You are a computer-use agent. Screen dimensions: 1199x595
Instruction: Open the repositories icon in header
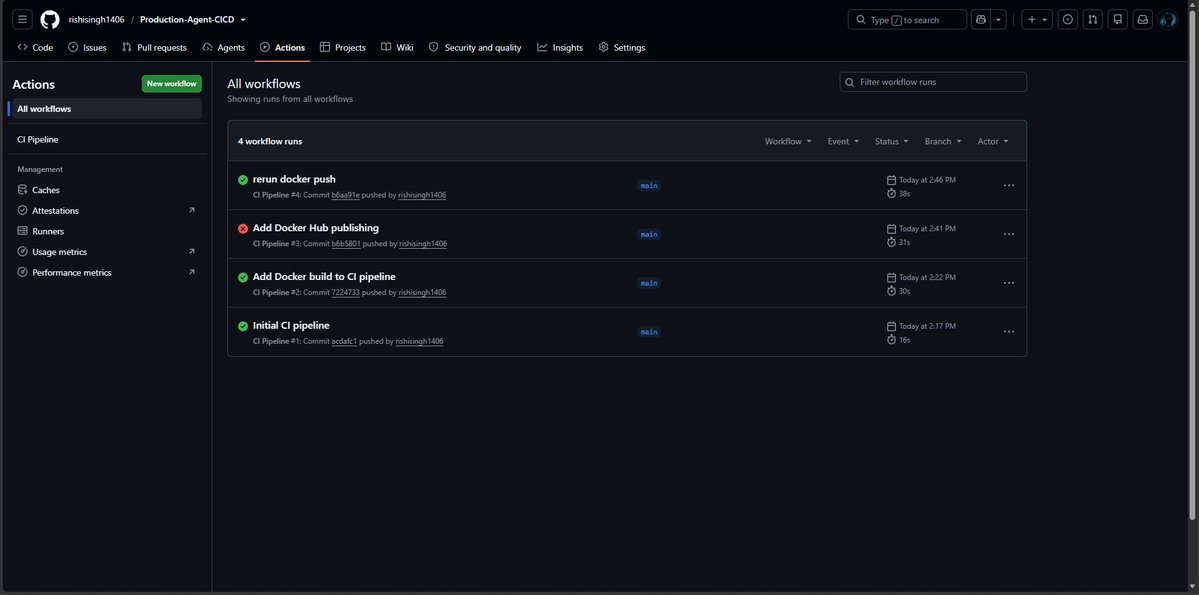(x=1118, y=19)
